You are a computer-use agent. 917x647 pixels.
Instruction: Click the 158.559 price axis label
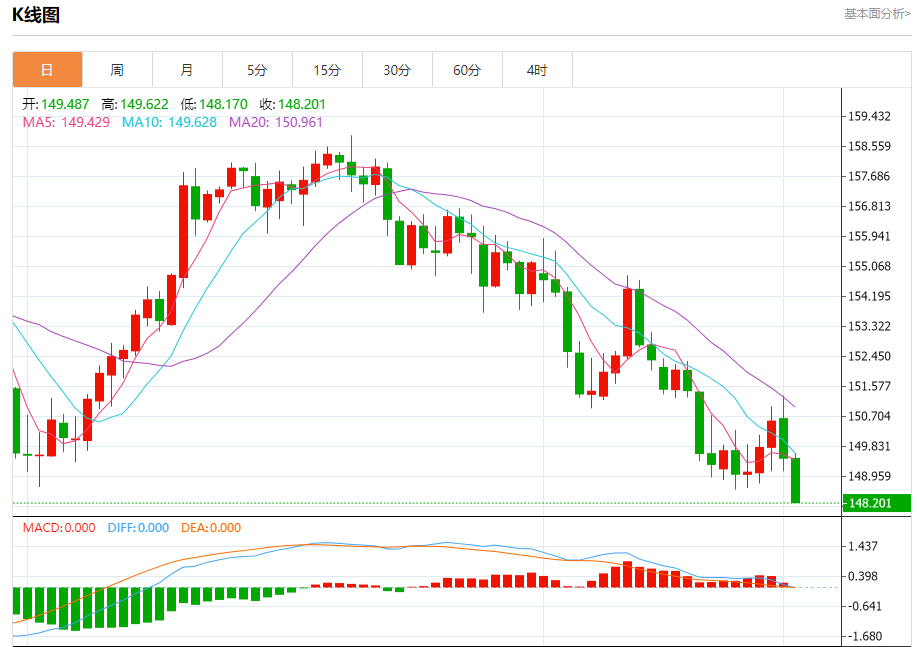[x=869, y=146]
